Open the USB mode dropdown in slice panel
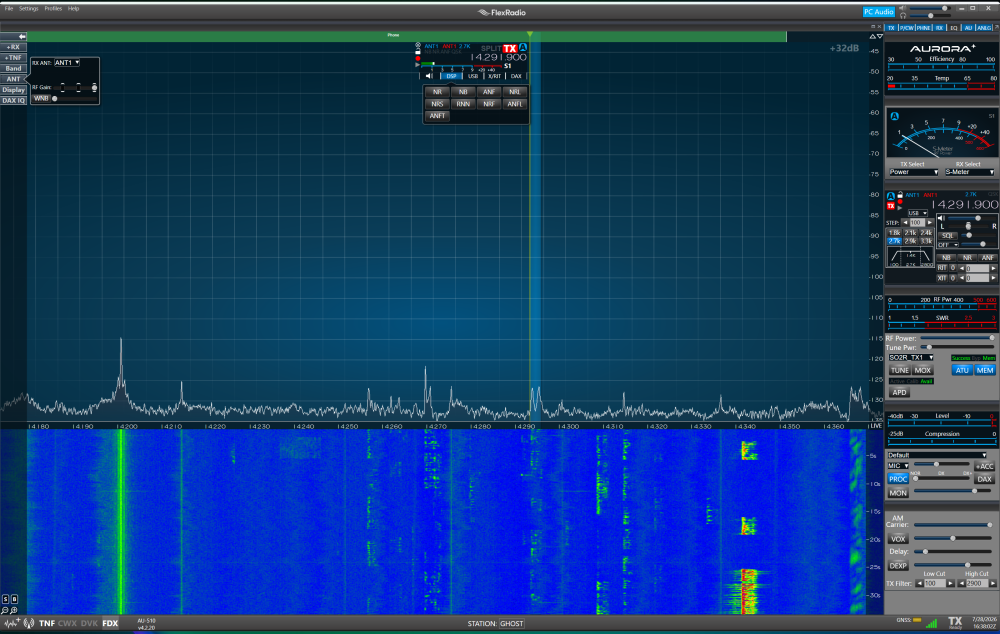Screen dimensions: 1000x634 pos(918,213)
